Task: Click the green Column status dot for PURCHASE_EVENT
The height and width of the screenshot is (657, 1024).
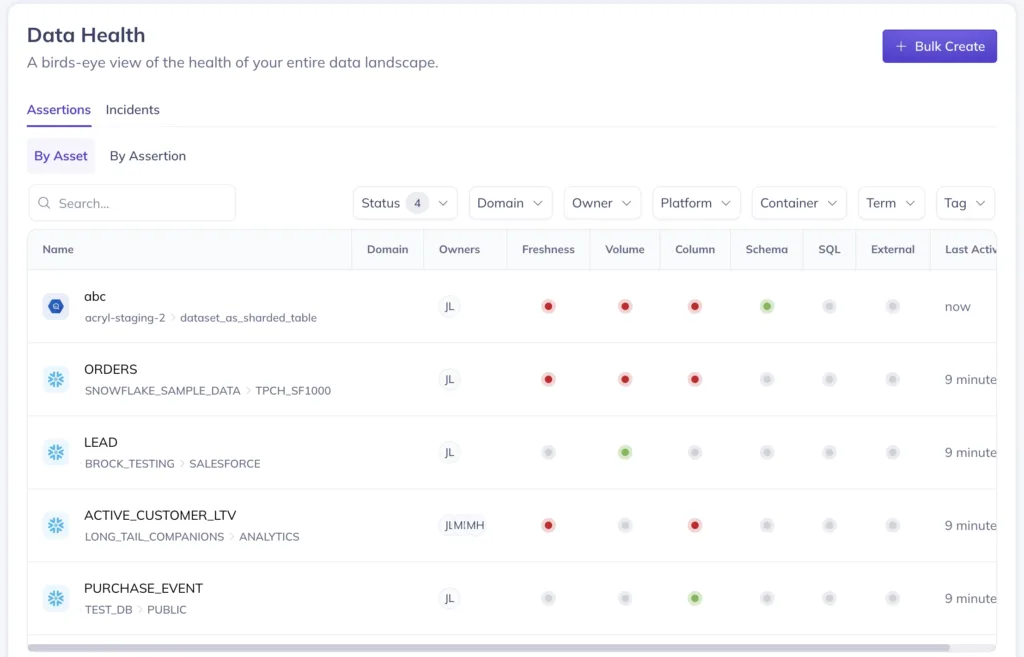Action: click(695, 598)
